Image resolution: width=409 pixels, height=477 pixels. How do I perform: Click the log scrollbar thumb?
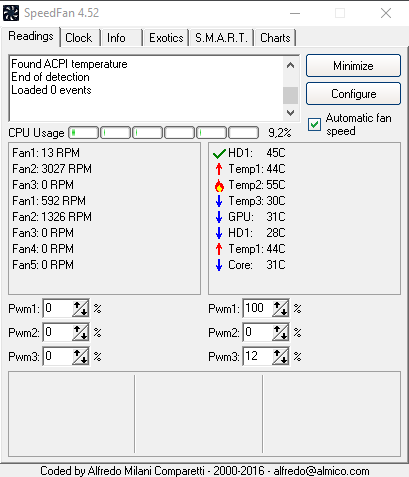point(290,96)
